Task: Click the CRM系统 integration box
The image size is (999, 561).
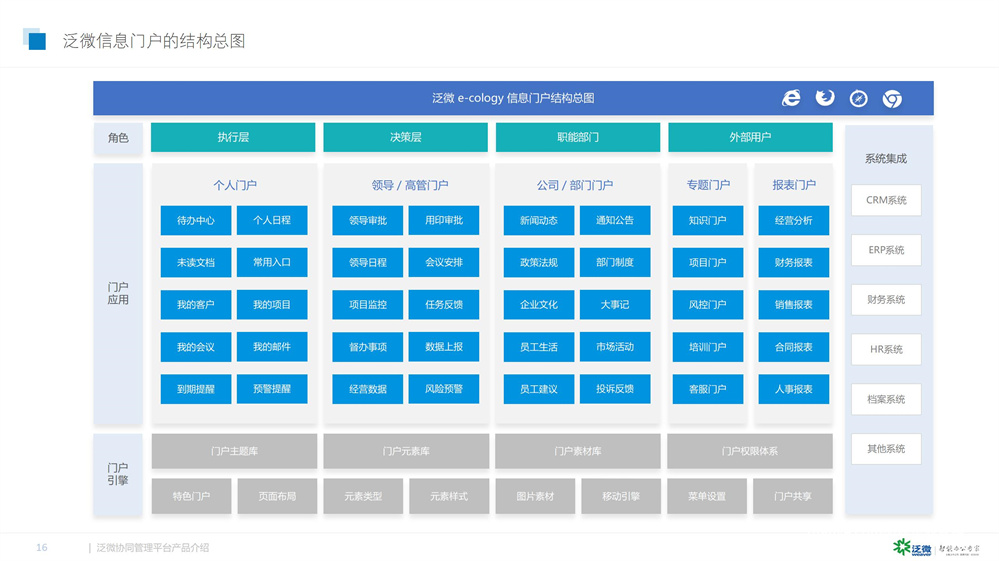Action: (x=886, y=200)
